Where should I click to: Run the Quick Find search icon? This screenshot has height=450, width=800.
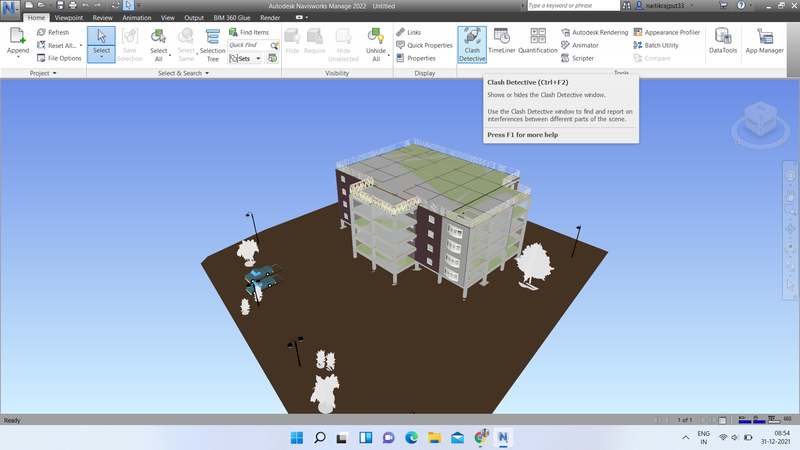(274, 45)
